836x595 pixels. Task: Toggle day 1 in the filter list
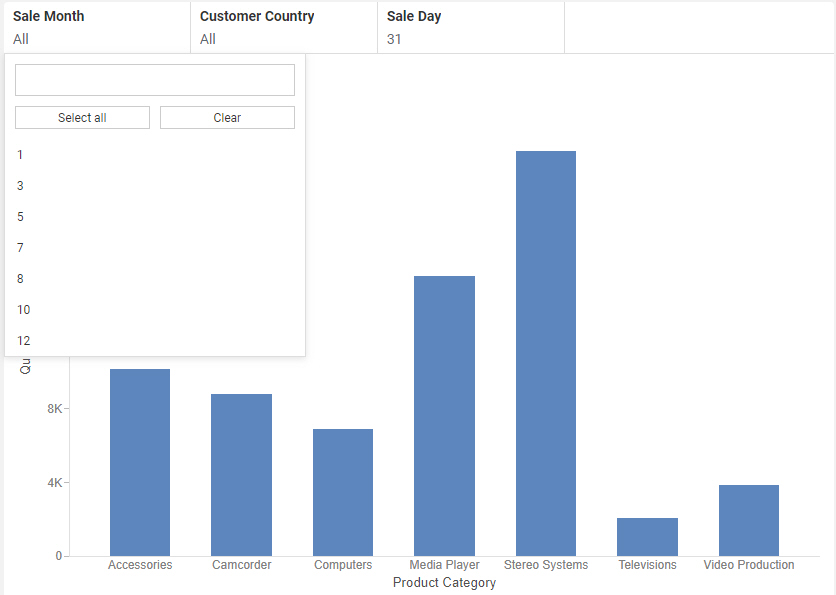pyautogui.click(x=20, y=154)
